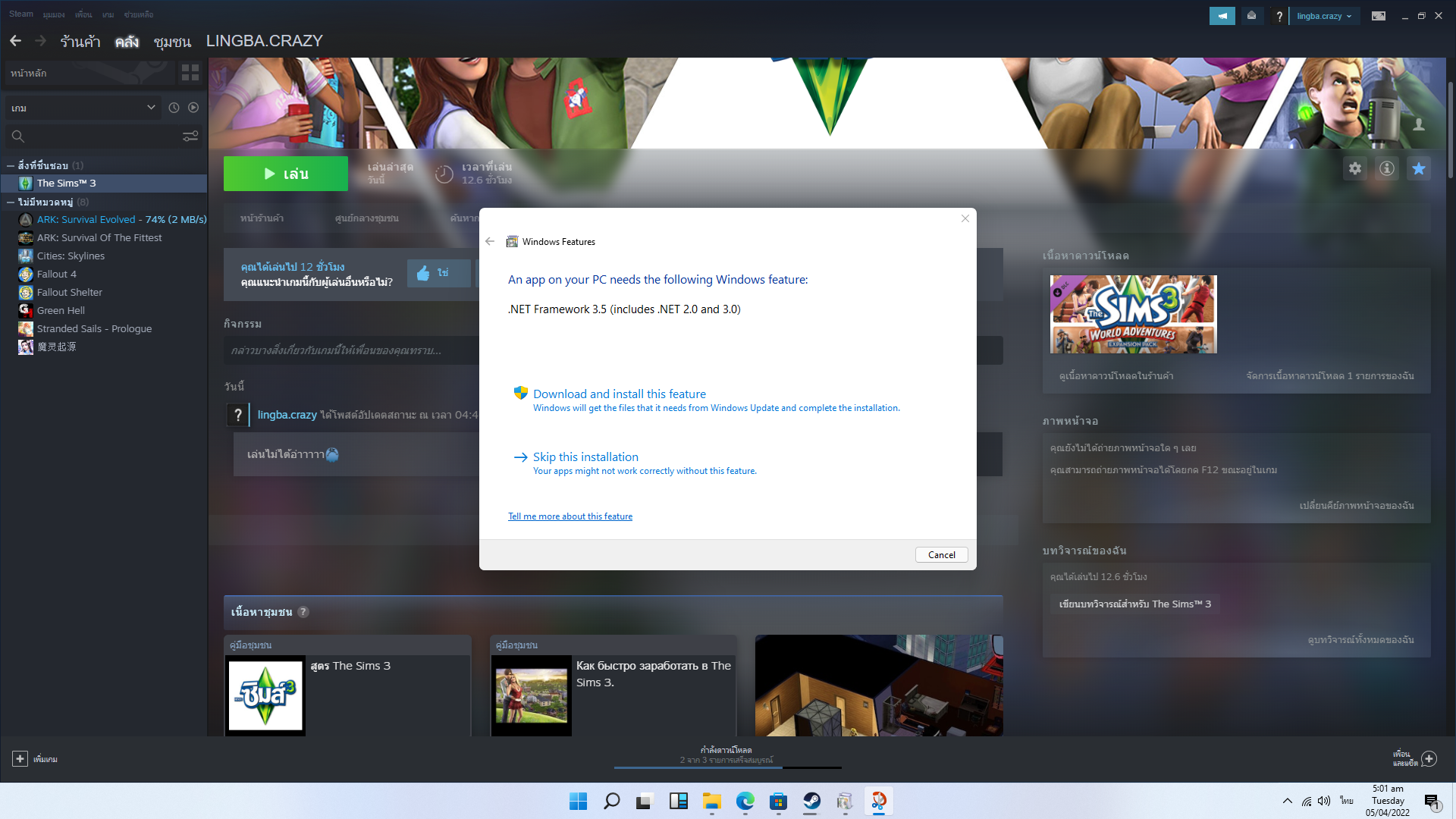This screenshot has width=1456, height=819.
Task: Click Tell me more about this feature
Action: tap(570, 516)
